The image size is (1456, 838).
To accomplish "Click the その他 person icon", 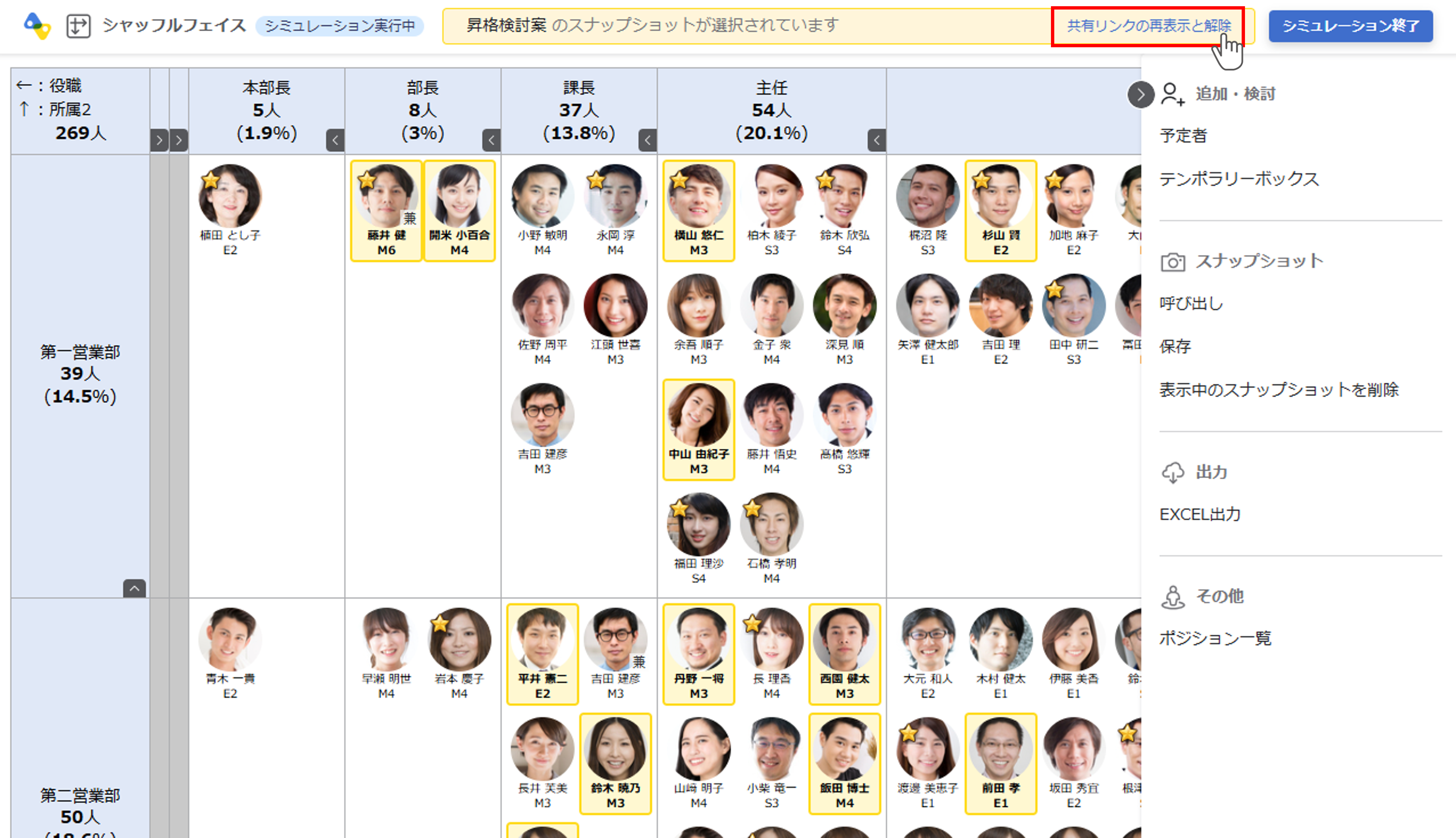I will [x=1172, y=597].
